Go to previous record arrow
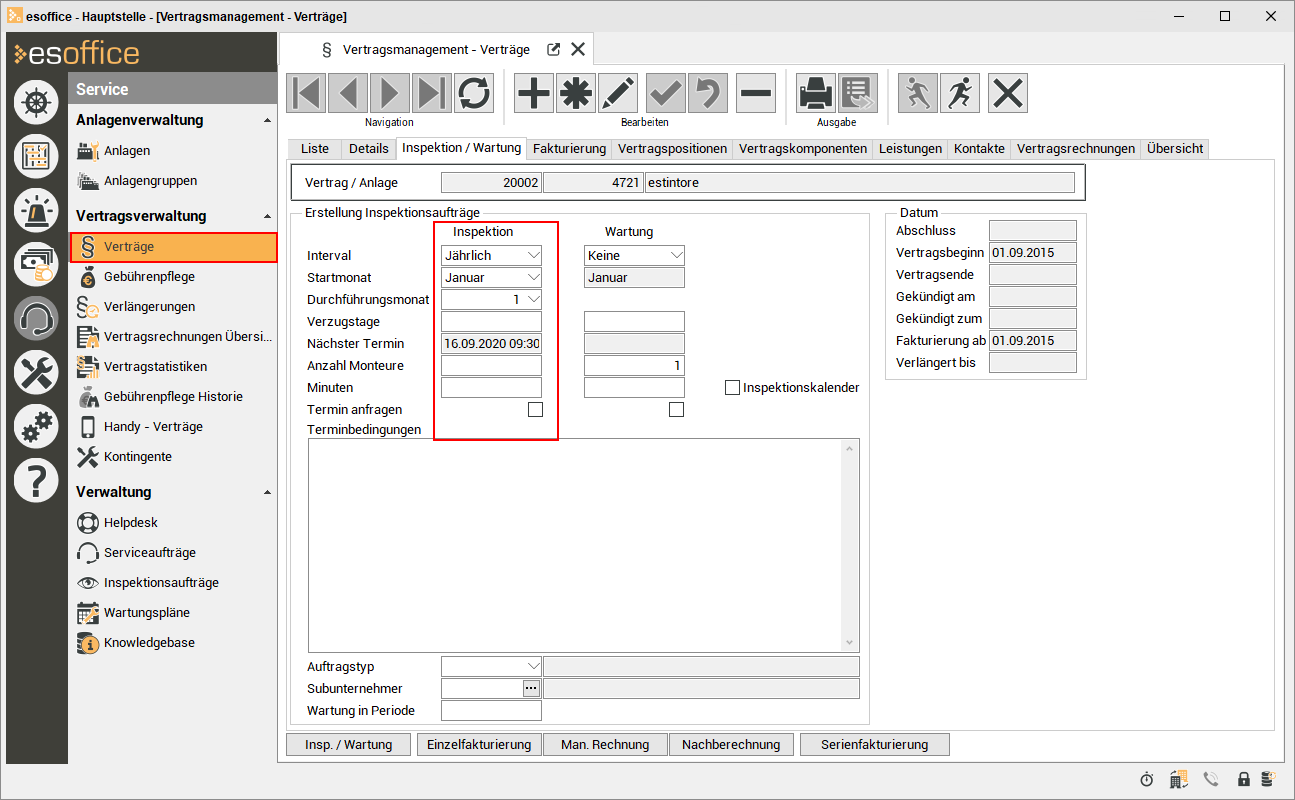The image size is (1295, 800). [x=348, y=93]
